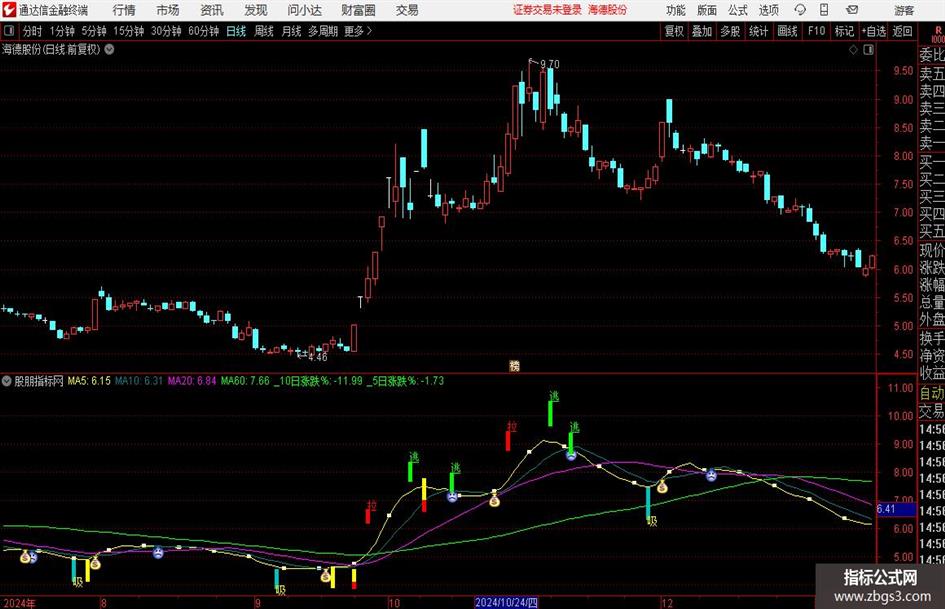Click the MA60: 7.66 indicator value
Image resolution: width=945 pixels, height=609 pixels.
click(x=245, y=381)
